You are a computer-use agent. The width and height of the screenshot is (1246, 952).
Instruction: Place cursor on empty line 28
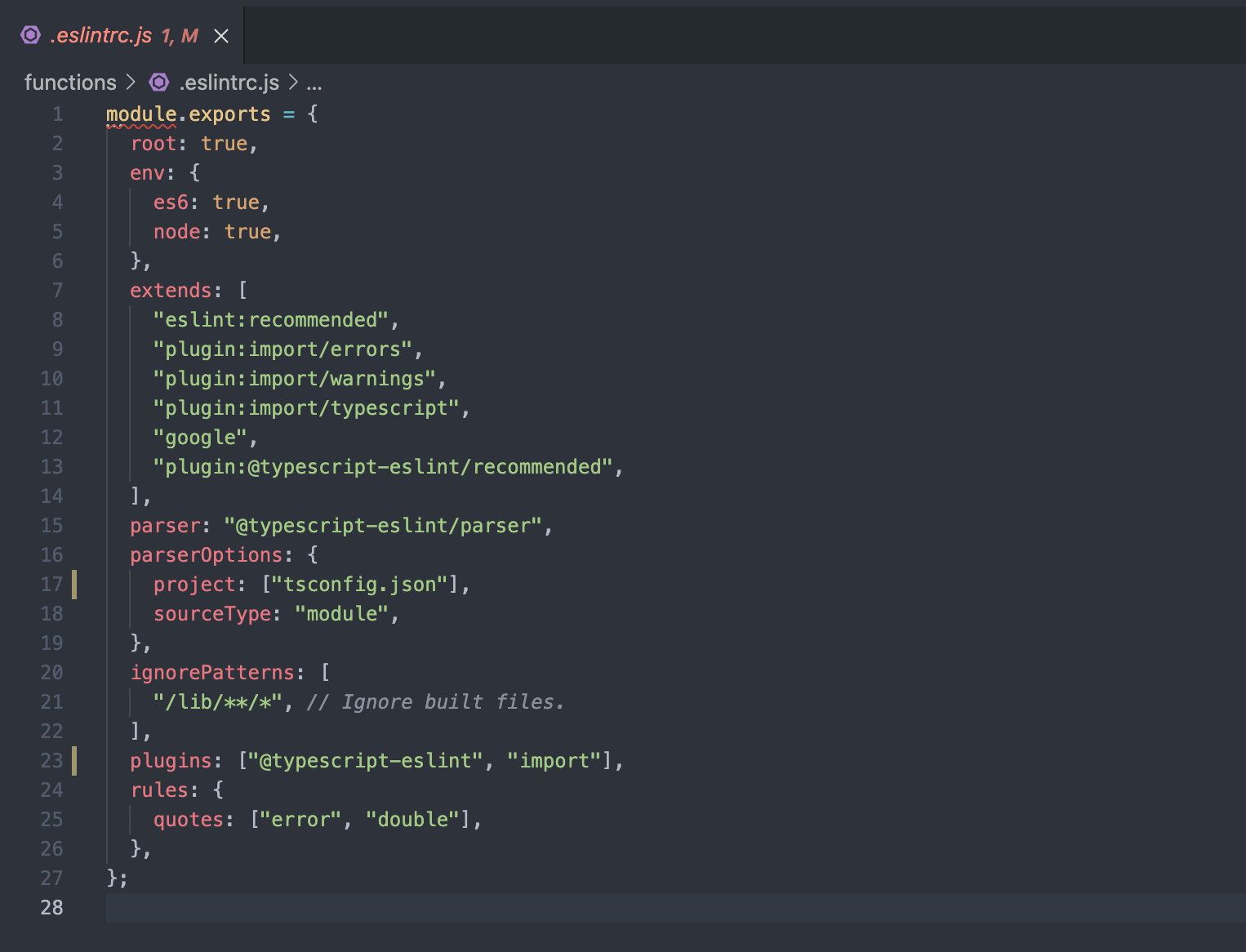point(676,908)
